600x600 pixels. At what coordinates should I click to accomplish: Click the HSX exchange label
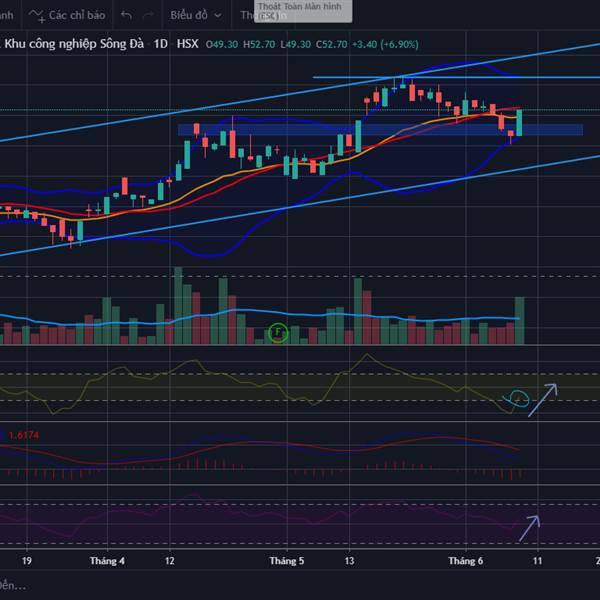click(x=188, y=44)
